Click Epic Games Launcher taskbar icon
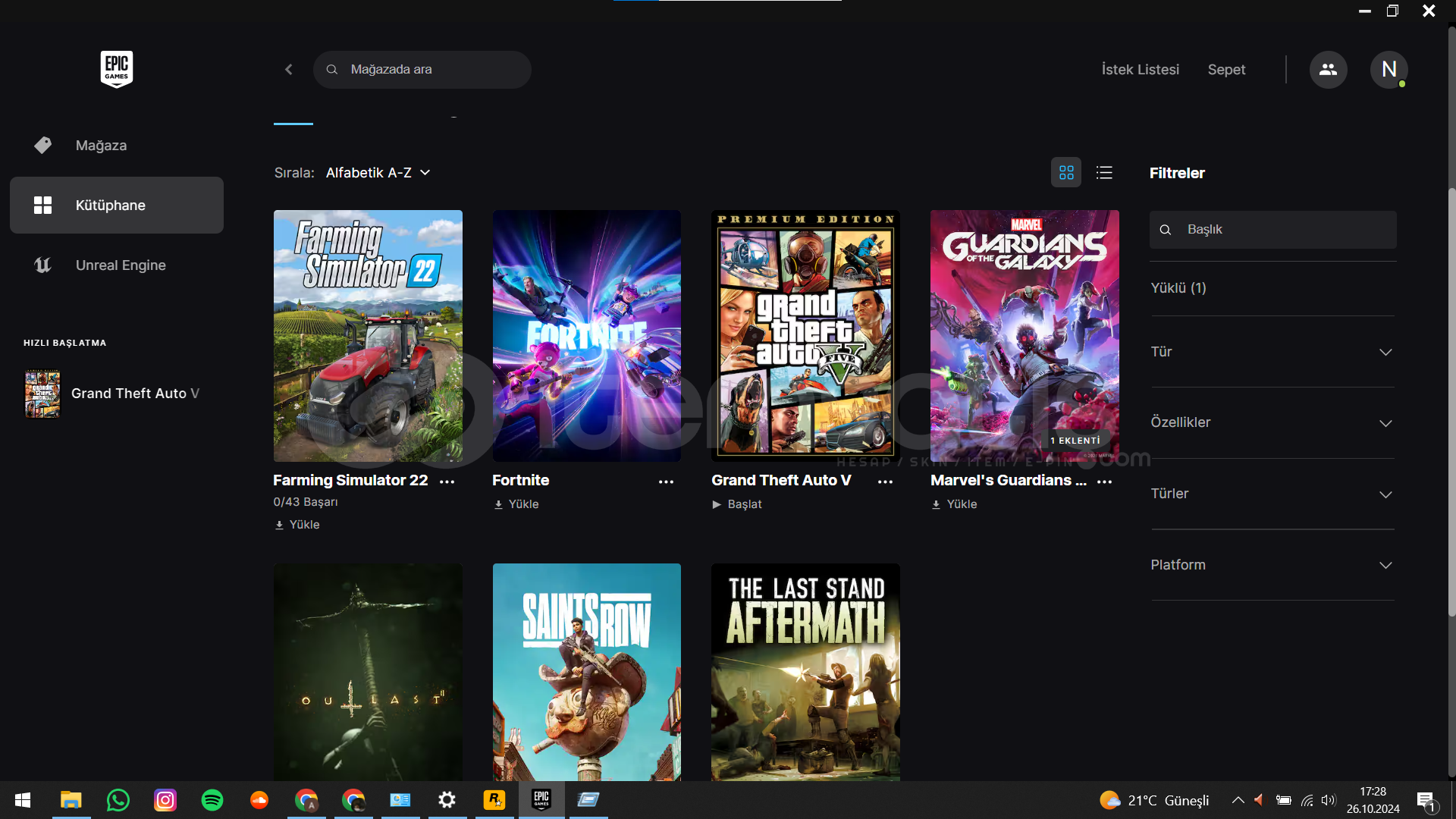 coord(541,800)
